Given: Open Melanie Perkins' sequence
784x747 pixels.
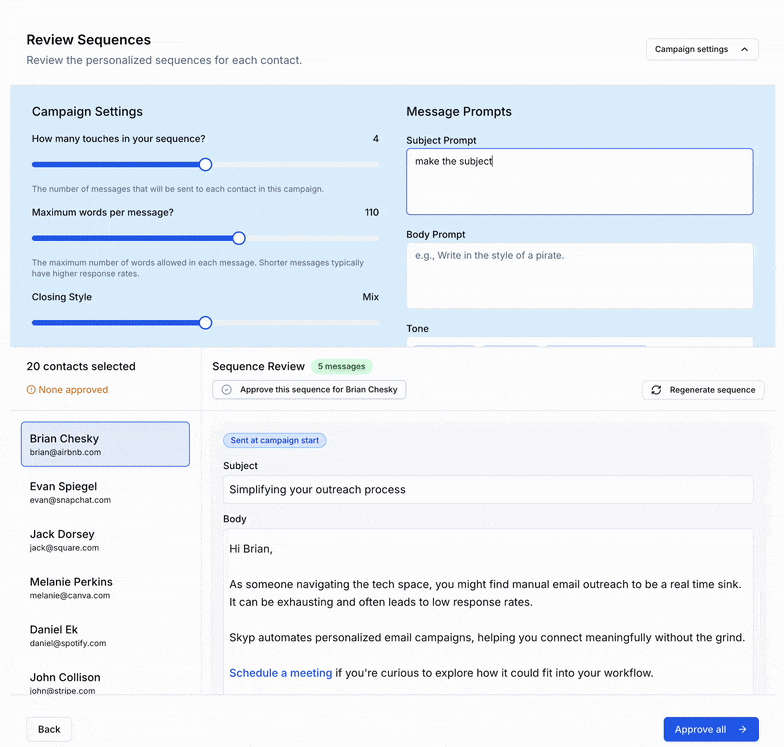Looking at the screenshot, I should click(105, 588).
